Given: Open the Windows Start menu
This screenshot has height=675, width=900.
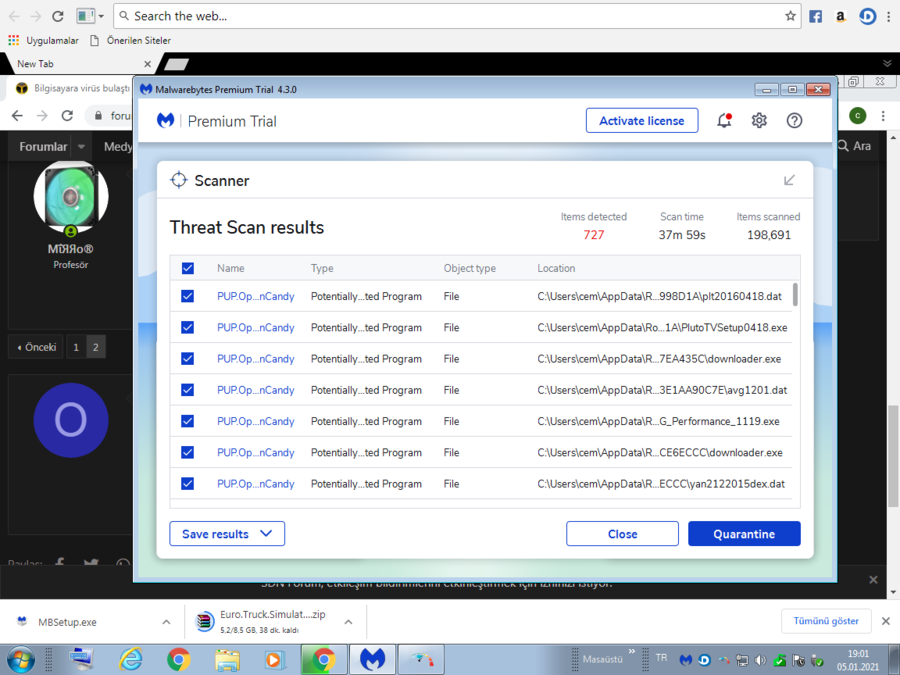Looking at the screenshot, I should pos(20,660).
